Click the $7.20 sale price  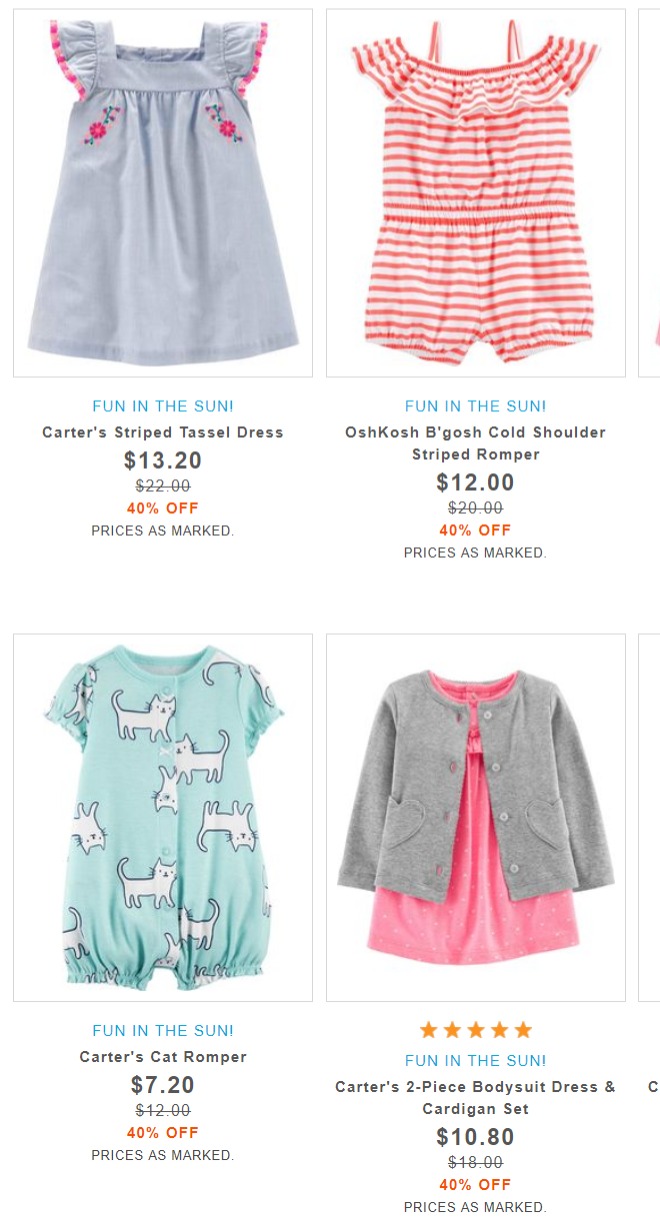pyautogui.click(x=163, y=1085)
